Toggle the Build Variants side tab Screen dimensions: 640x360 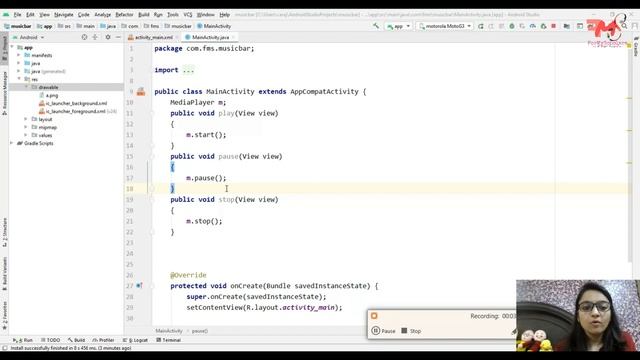pos(4,272)
